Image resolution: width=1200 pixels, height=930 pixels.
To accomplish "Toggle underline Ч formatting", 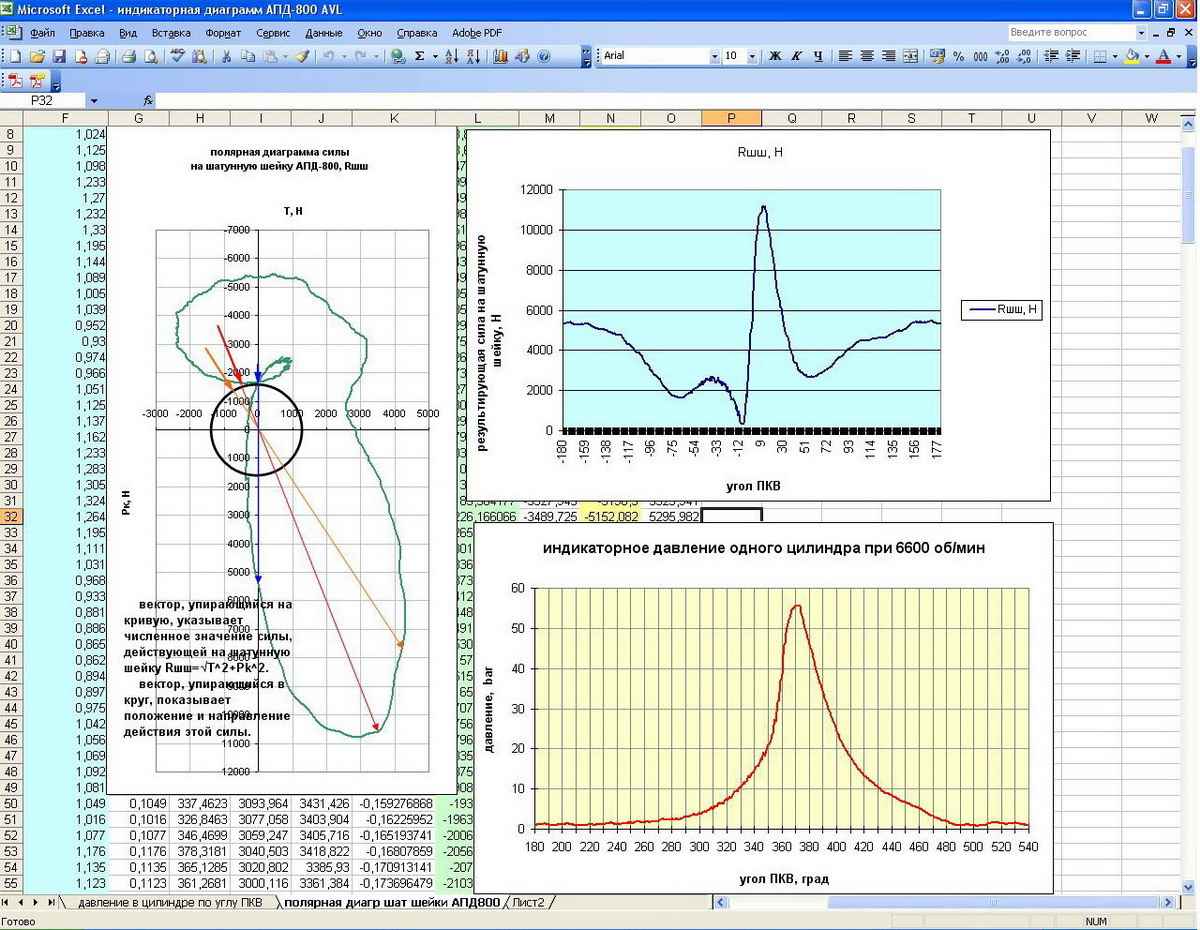I will point(818,57).
